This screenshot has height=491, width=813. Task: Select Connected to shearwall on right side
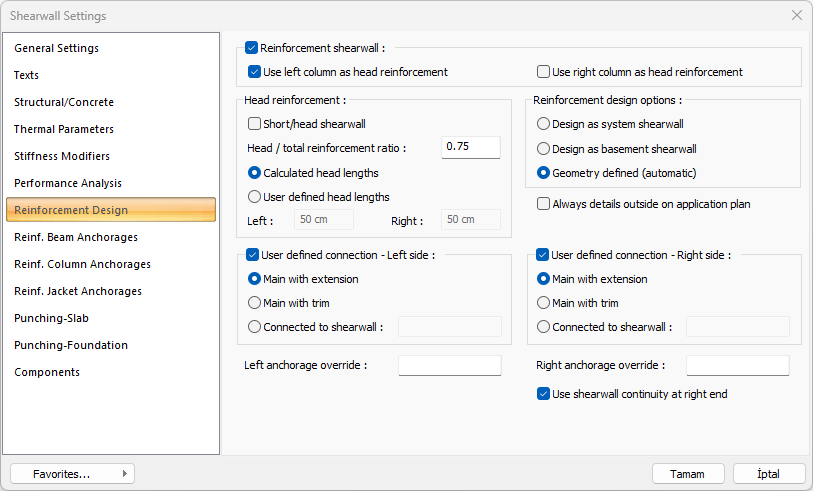[x=544, y=327]
